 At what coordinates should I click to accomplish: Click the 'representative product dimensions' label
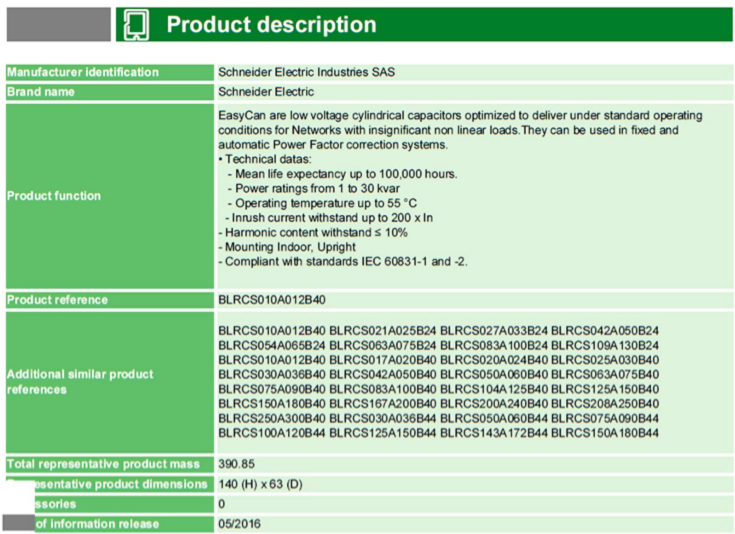(x=121, y=484)
